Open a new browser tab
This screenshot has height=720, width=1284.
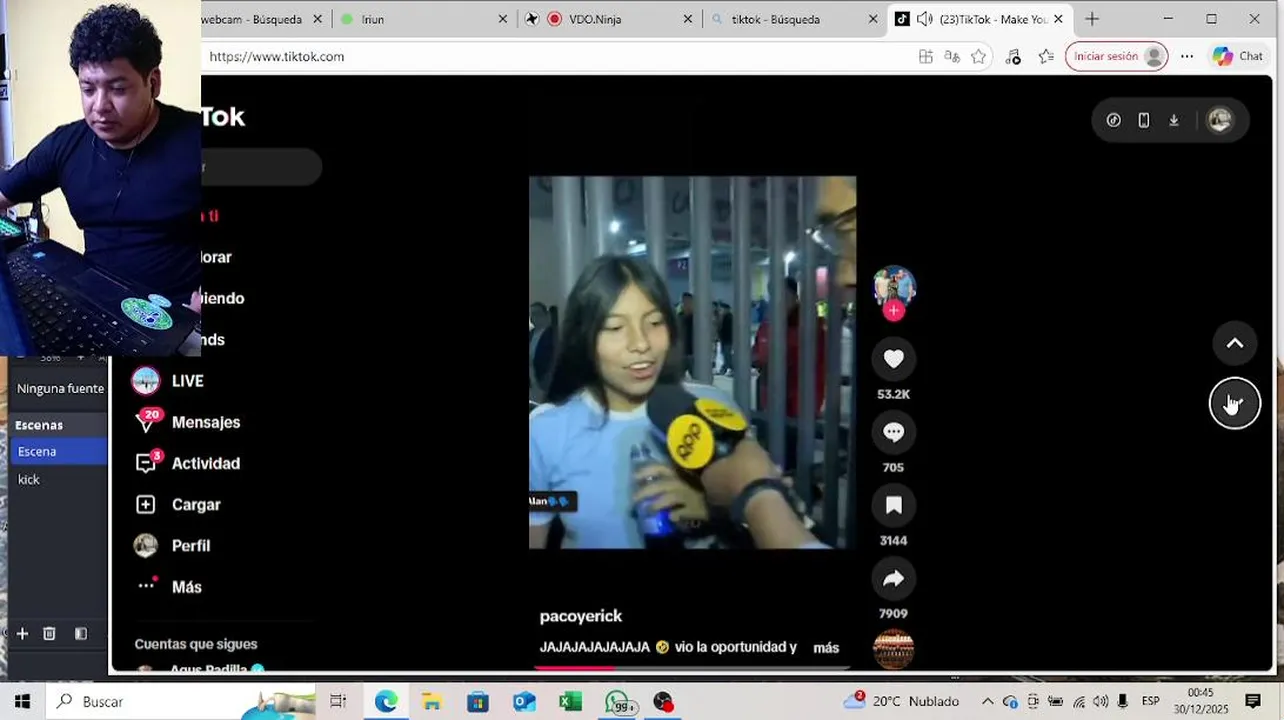(1092, 19)
